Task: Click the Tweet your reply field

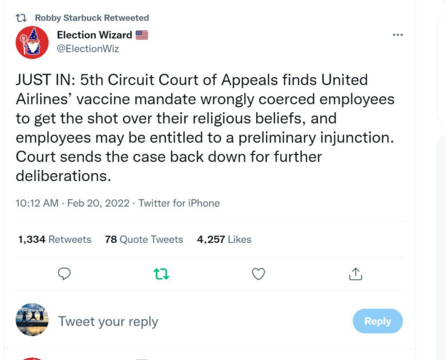Action: point(200,321)
